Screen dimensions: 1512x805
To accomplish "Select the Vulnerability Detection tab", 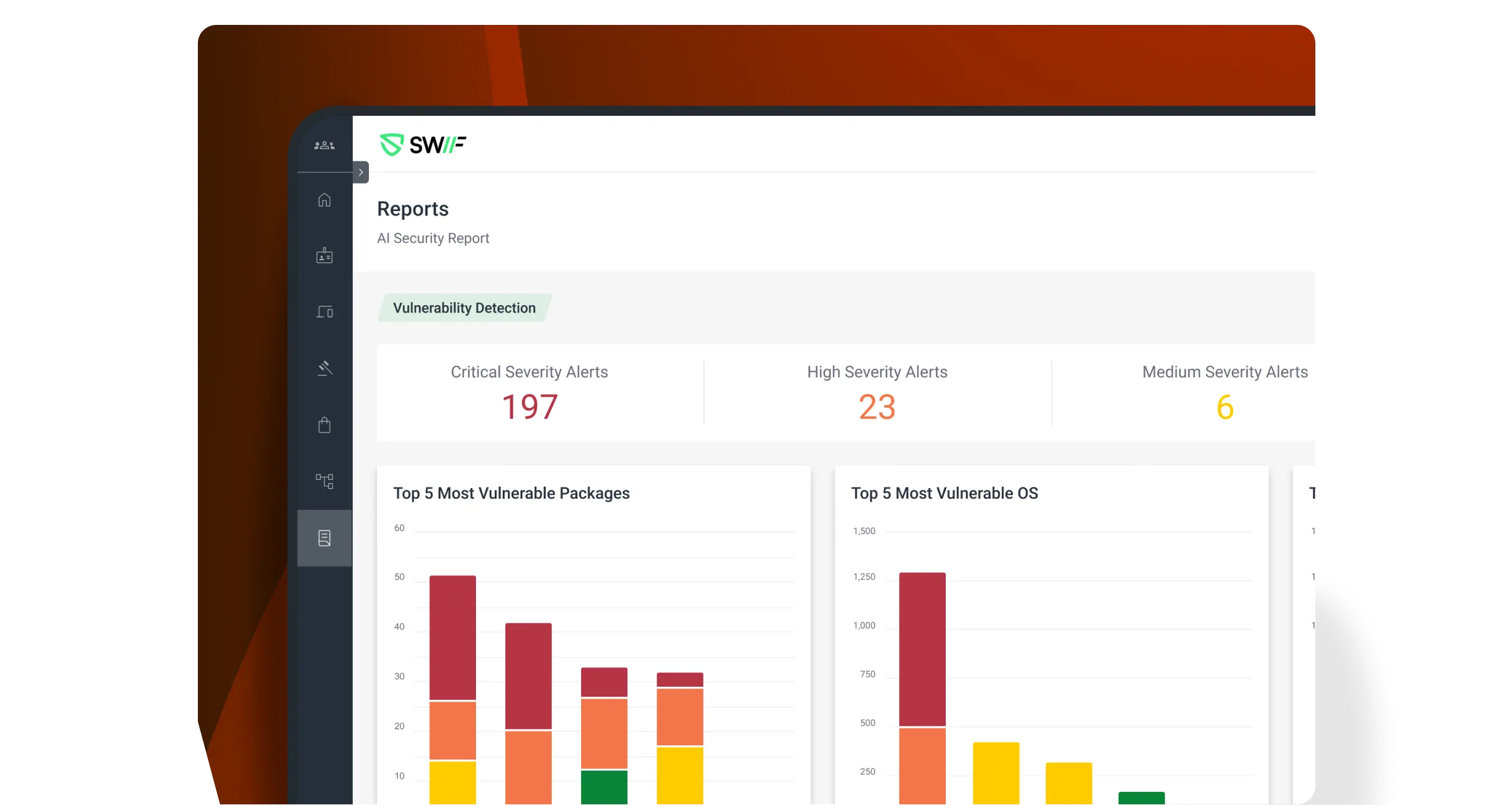I will coord(464,308).
